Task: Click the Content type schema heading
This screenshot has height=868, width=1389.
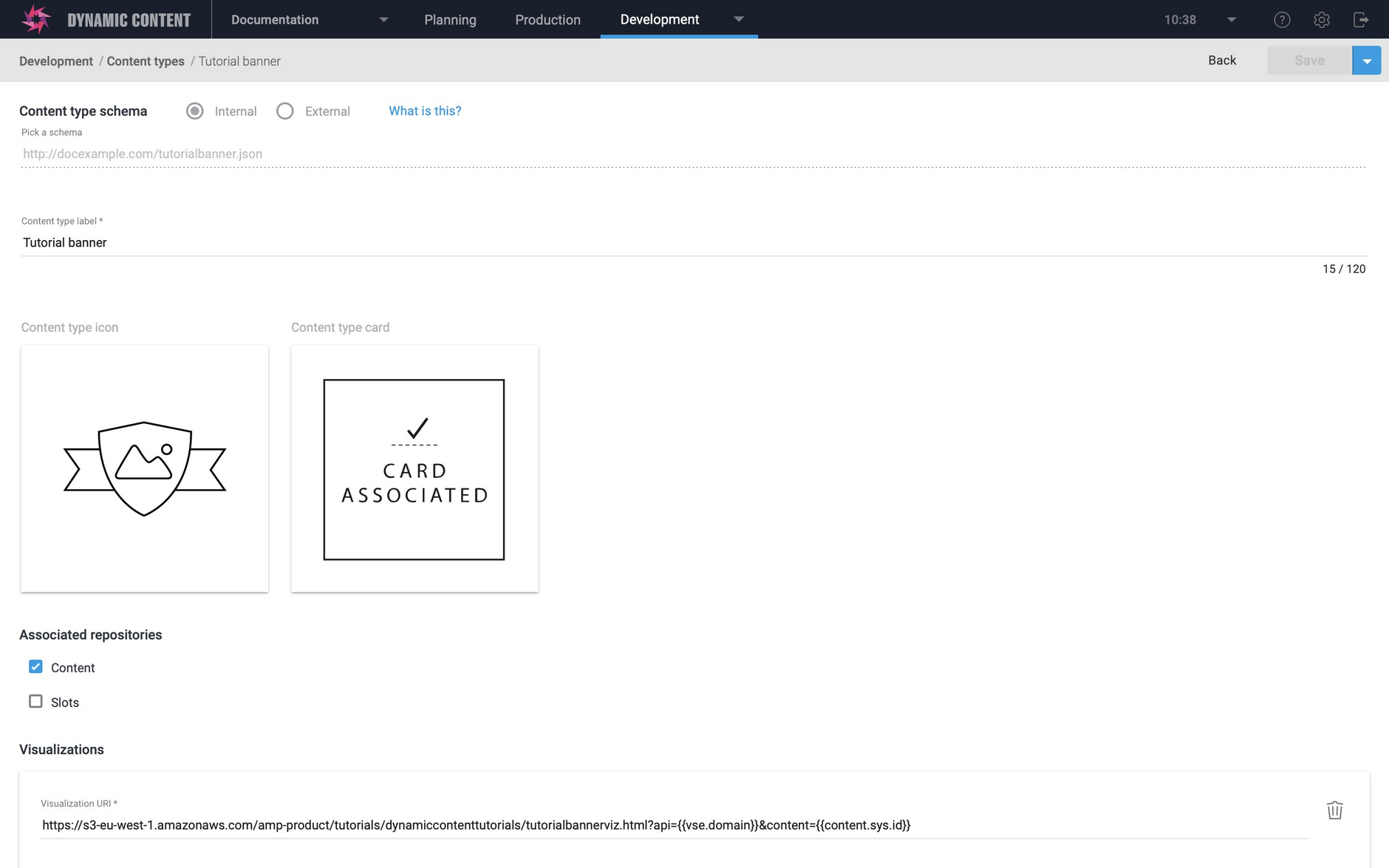Action: pyautogui.click(x=83, y=111)
